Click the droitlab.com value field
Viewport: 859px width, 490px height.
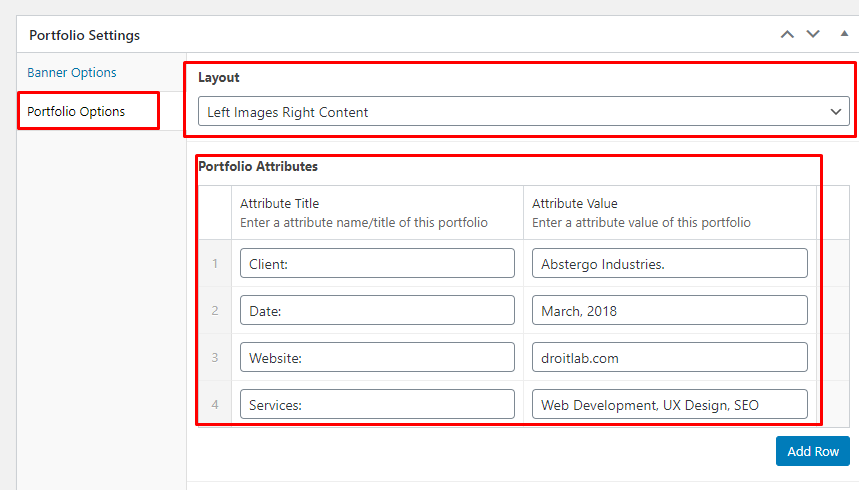(669, 358)
